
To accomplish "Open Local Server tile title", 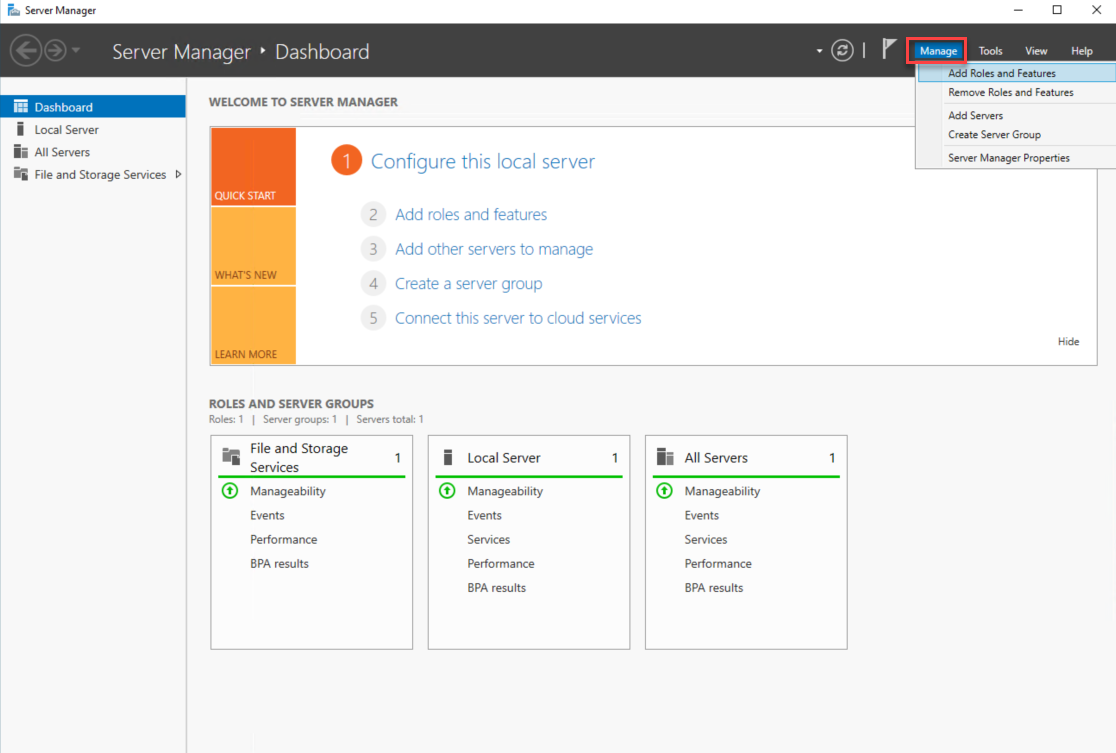I will coord(504,458).
